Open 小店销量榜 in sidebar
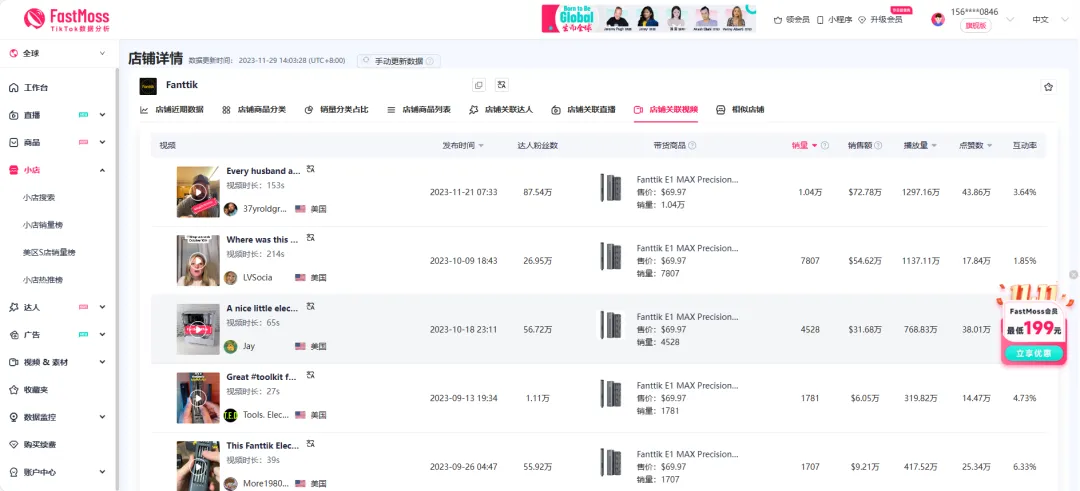Image resolution: width=1080 pixels, height=491 pixels. coord(43,225)
